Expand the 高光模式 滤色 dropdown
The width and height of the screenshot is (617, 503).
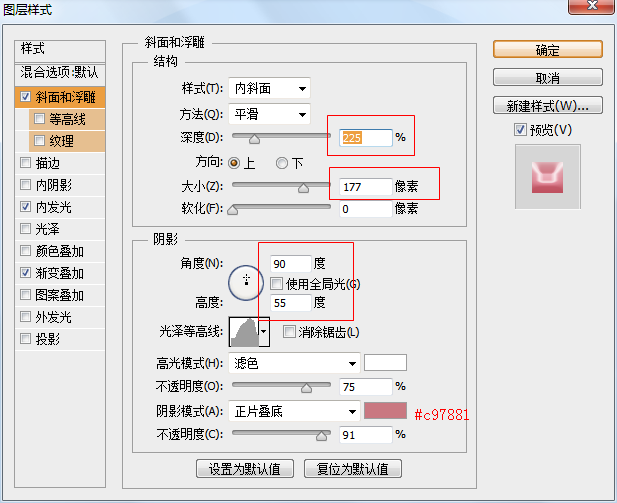pos(294,363)
